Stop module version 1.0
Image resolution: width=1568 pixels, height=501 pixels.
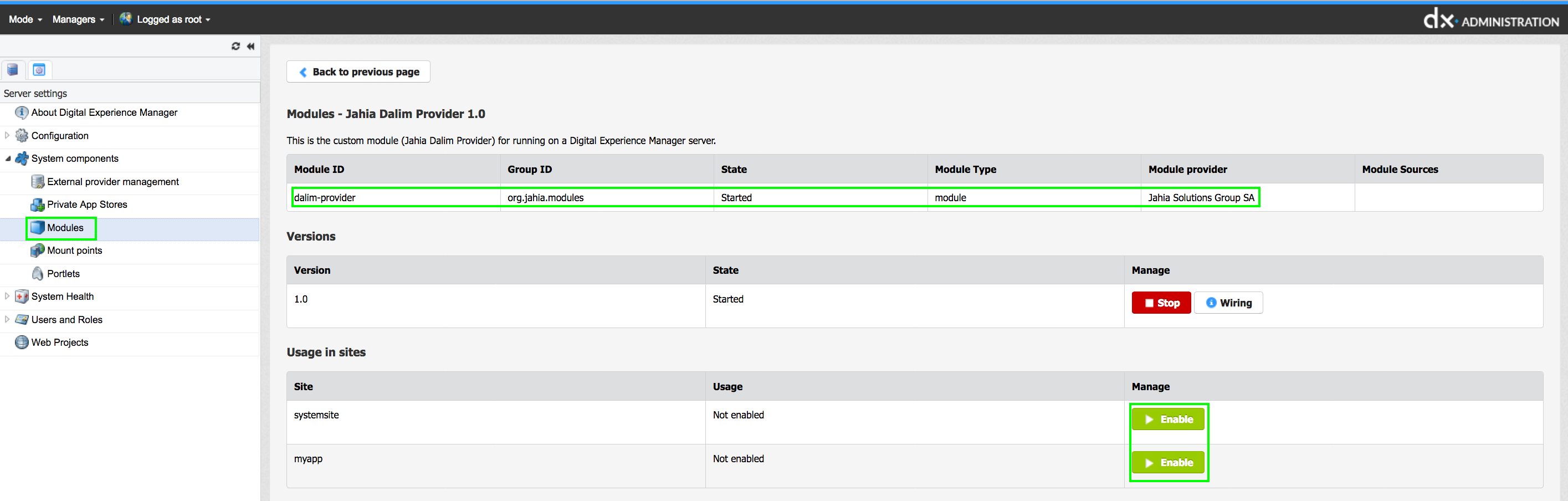click(1161, 303)
